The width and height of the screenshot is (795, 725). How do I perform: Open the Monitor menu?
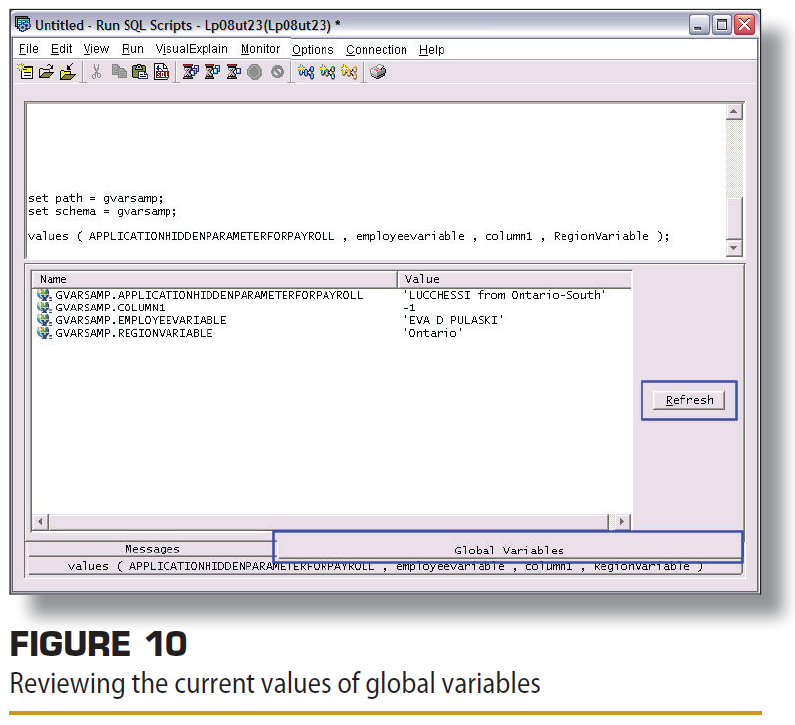(261, 49)
